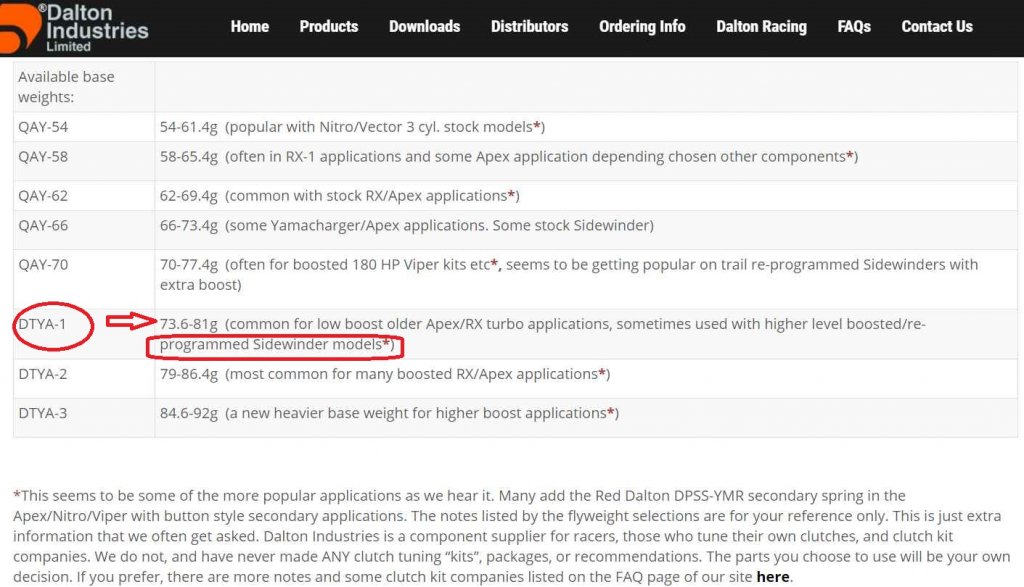Select the '62-69.4g' stock RX/Apex description
The width and height of the screenshot is (1024, 587).
click(340, 196)
